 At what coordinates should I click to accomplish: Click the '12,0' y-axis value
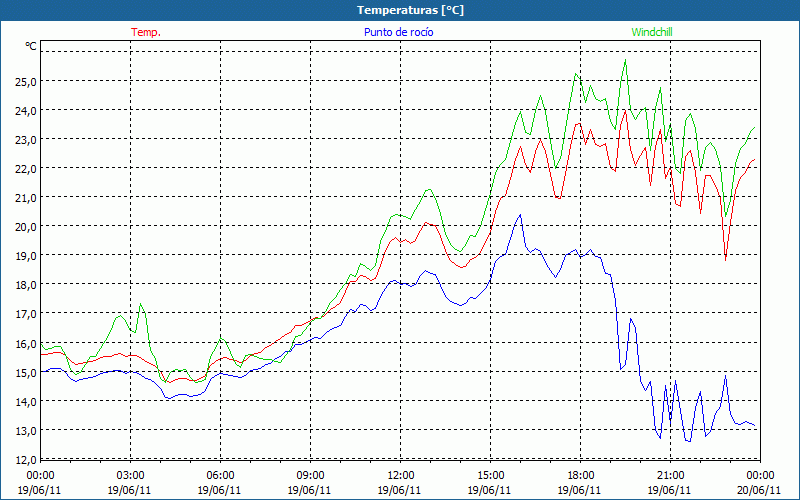point(24,460)
